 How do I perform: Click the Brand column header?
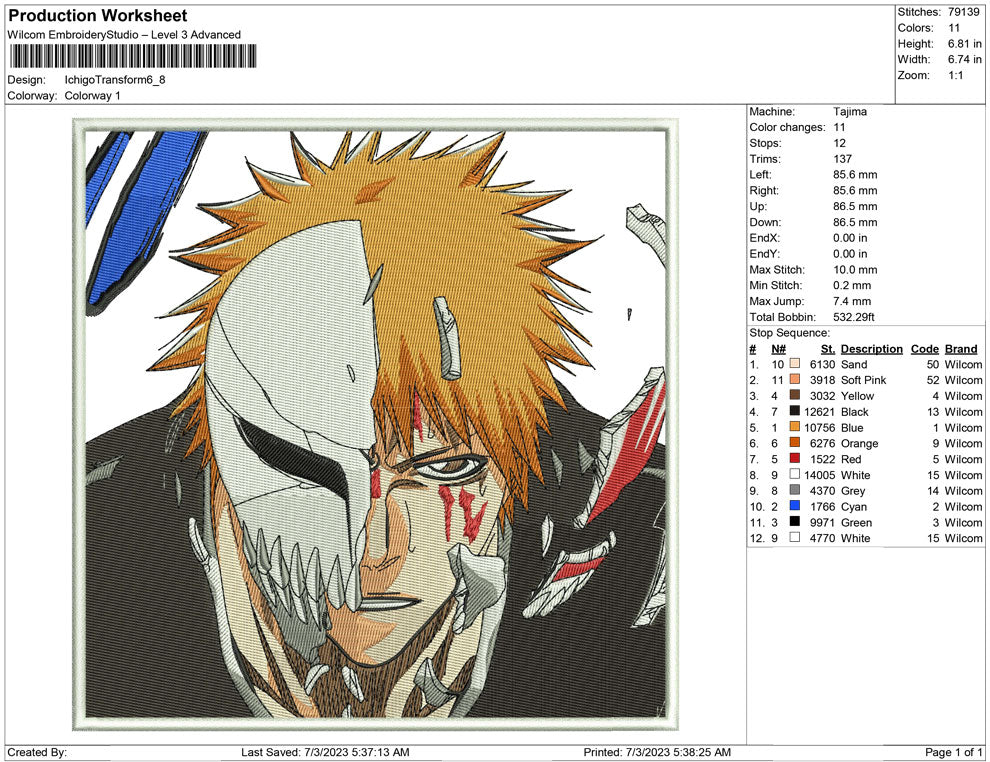[x=961, y=349]
